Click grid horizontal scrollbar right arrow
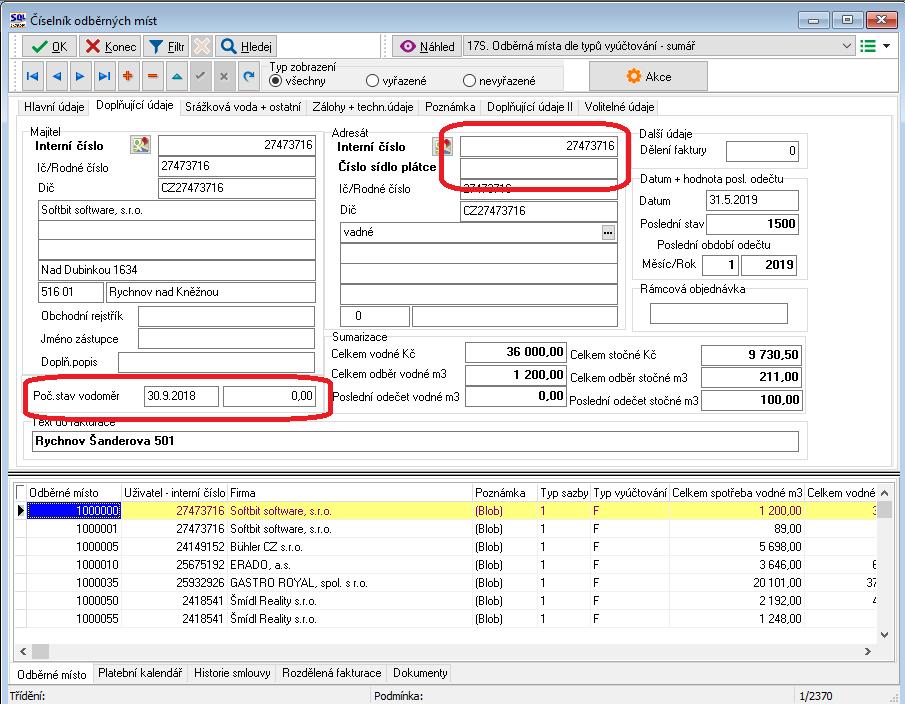905x704 pixels. (x=867, y=651)
